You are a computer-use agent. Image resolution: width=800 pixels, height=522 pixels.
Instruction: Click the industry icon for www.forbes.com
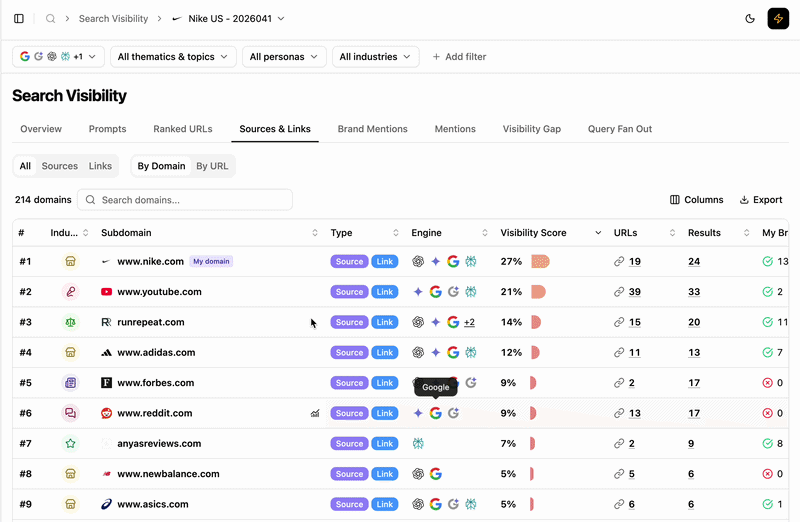click(70, 383)
